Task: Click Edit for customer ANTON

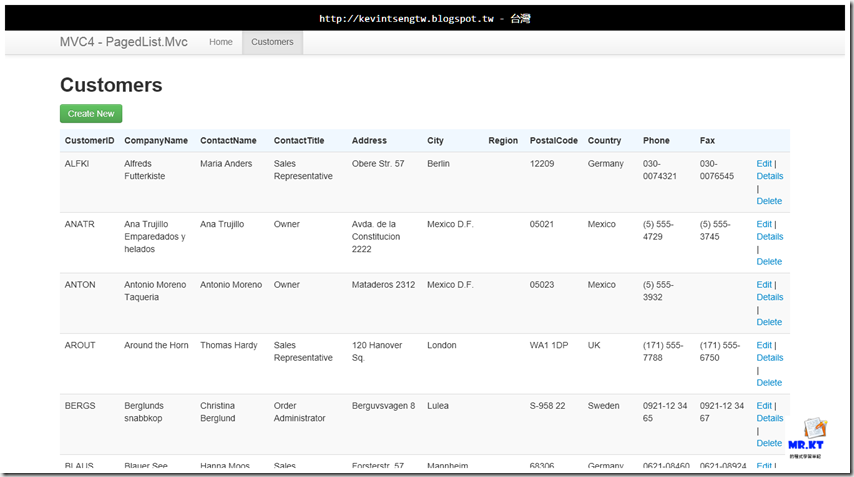Action: pos(764,284)
